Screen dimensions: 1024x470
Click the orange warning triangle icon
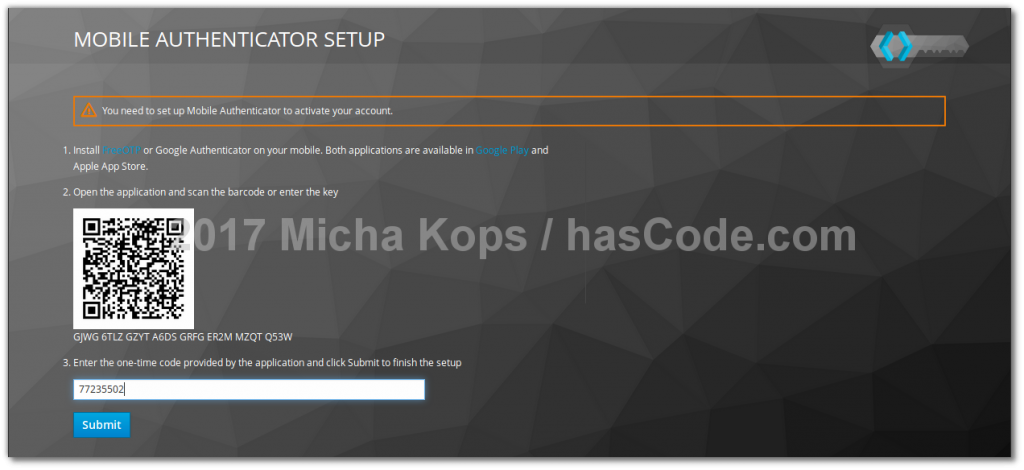click(89, 110)
